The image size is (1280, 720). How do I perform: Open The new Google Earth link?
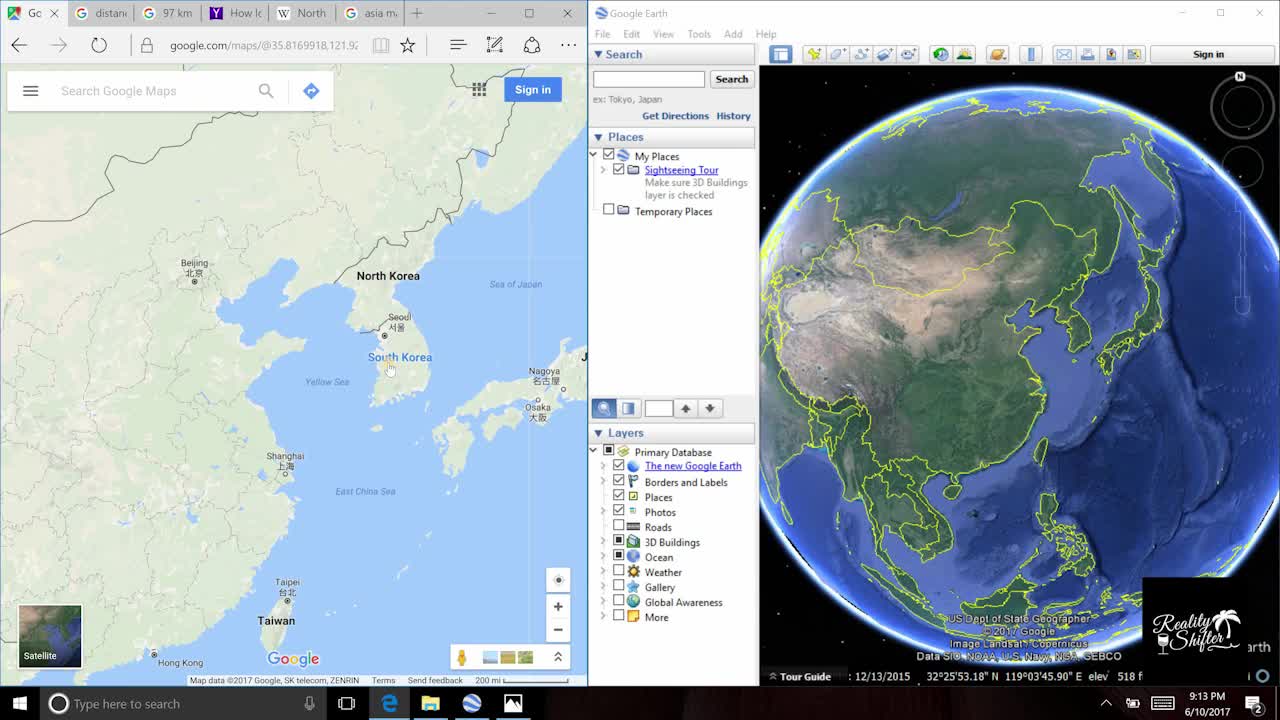pos(693,466)
